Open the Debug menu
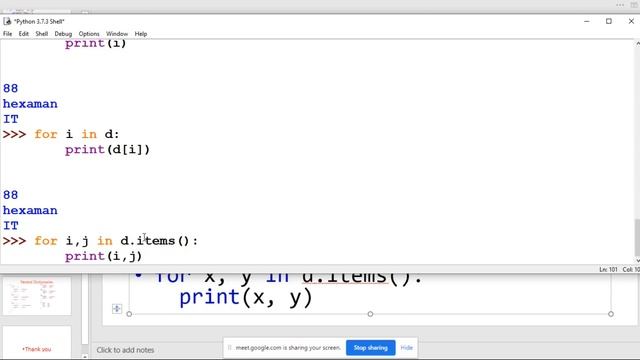The width and height of the screenshot is (640, 360). pos(63,34)
